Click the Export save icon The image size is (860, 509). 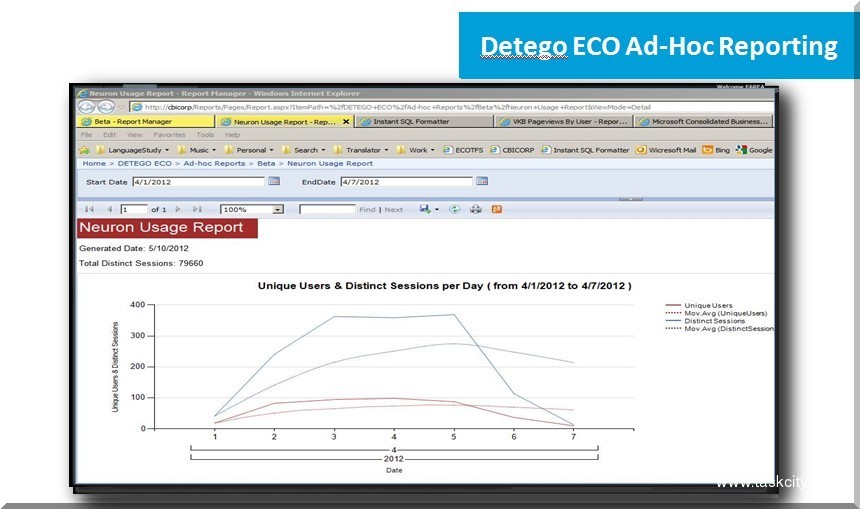[425, 209]
